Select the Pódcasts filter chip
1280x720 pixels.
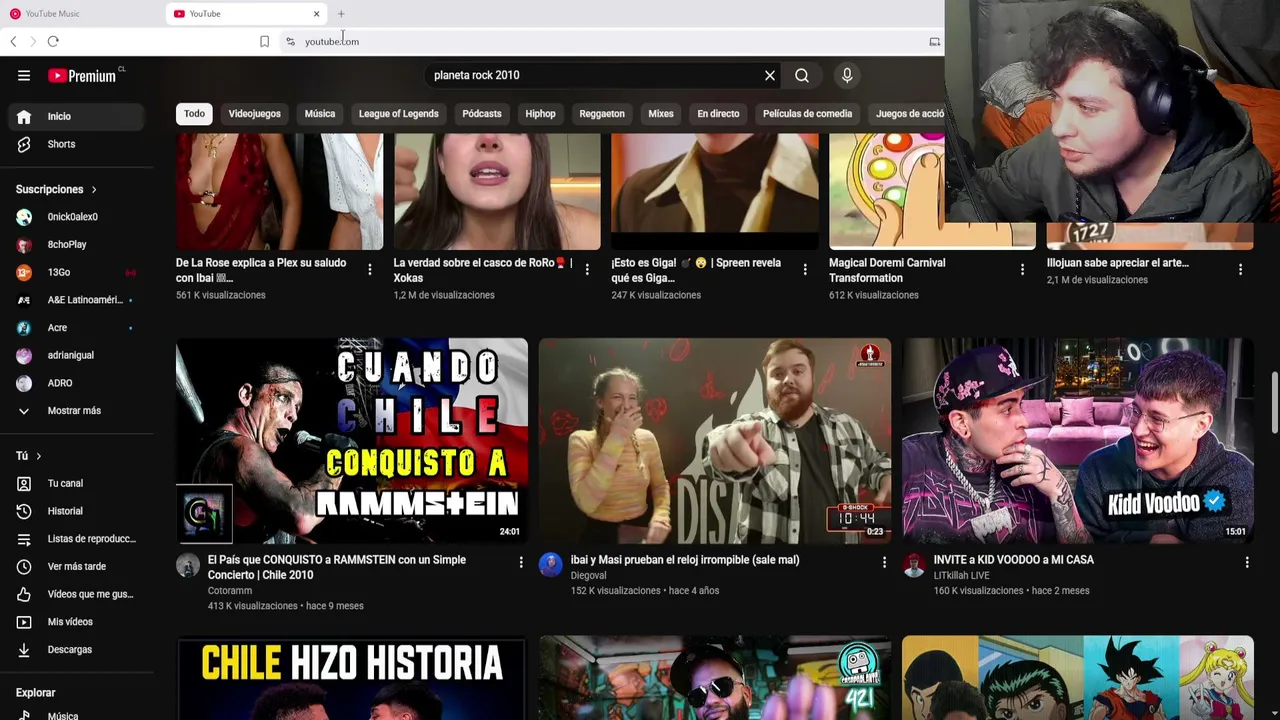click(482, 114)
